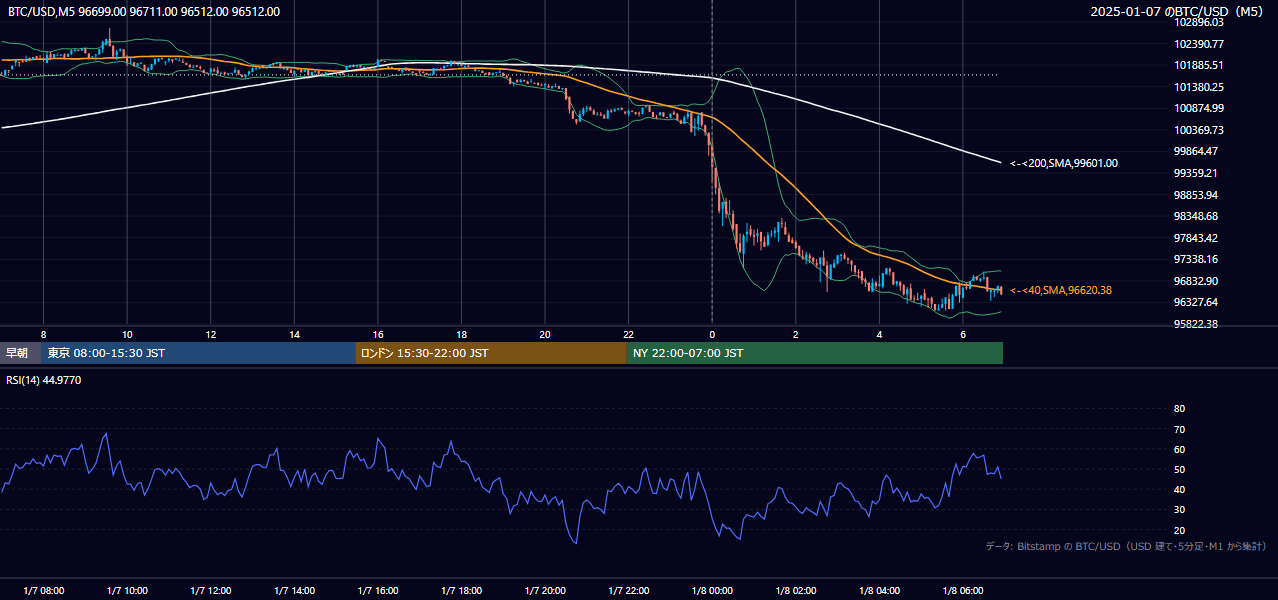The width and height of the screenshot is (1278, 600).
Task: Click price axis value 102390.77
Action: click(1199, 44)
